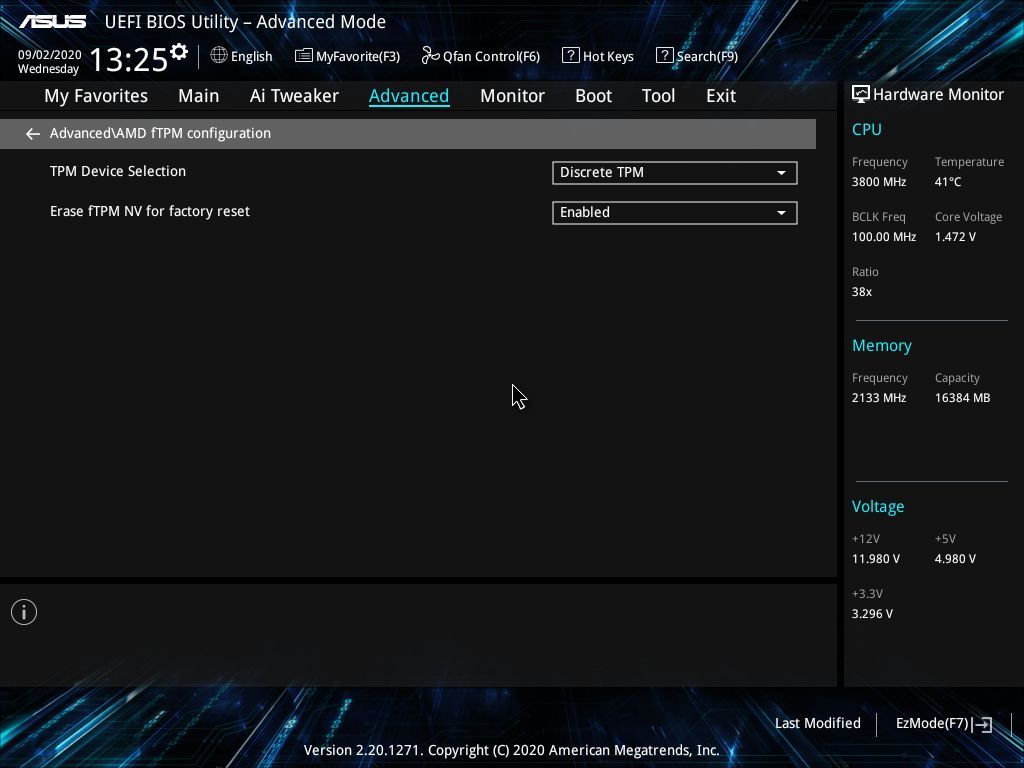
Task: Click the Search question mark icon
Action: [664, 56]
